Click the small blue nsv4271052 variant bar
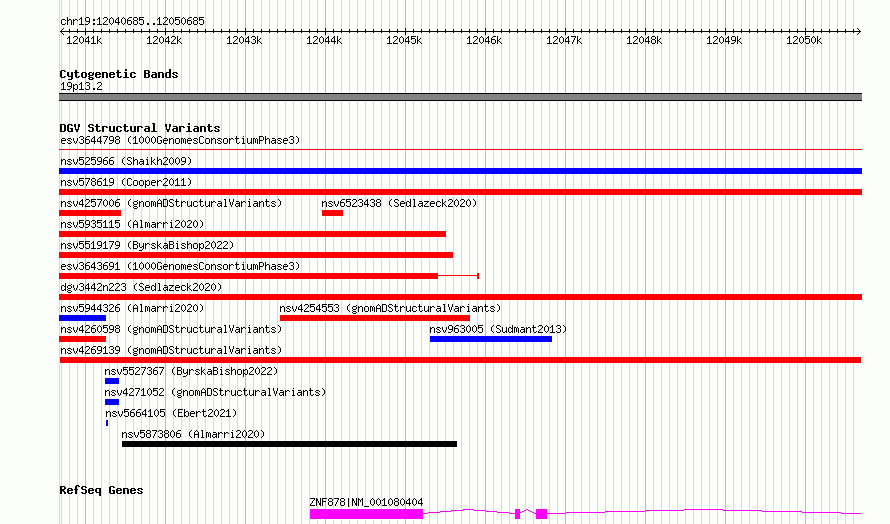Viewport: 890px width, 524px height. coord(112,402)
